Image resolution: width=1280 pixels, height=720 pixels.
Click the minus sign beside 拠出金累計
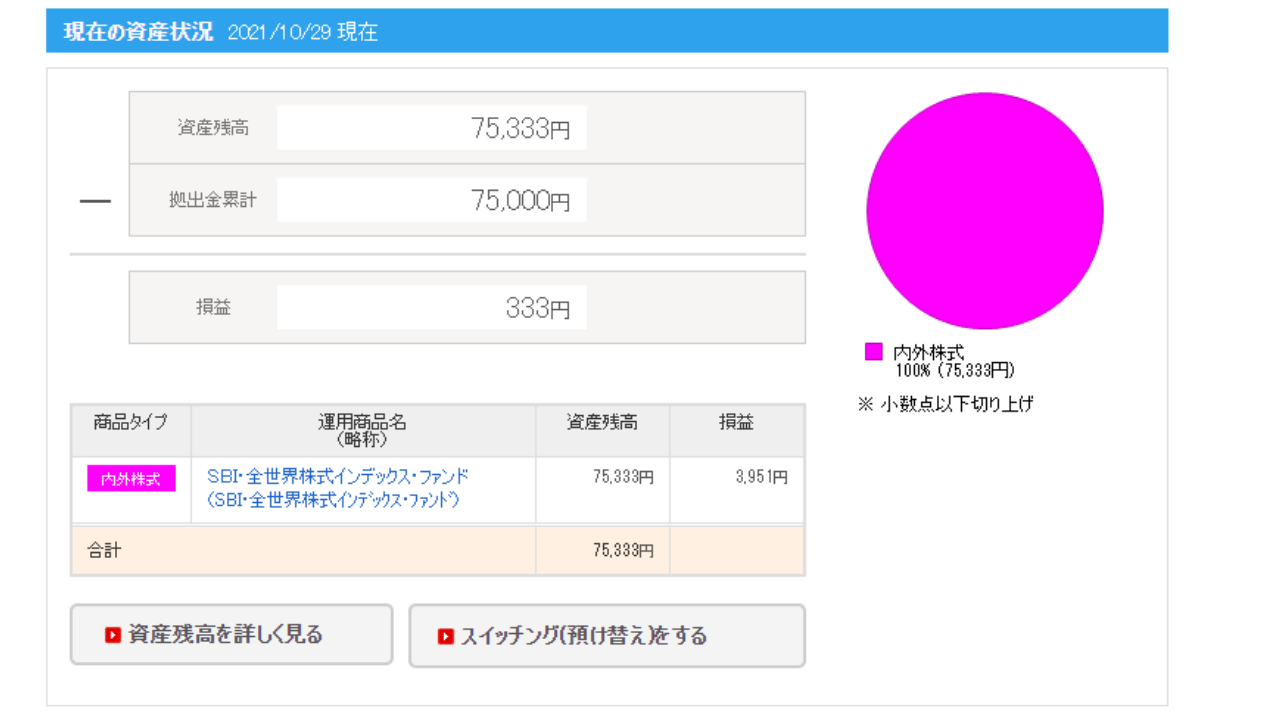[x=95, y=201]
